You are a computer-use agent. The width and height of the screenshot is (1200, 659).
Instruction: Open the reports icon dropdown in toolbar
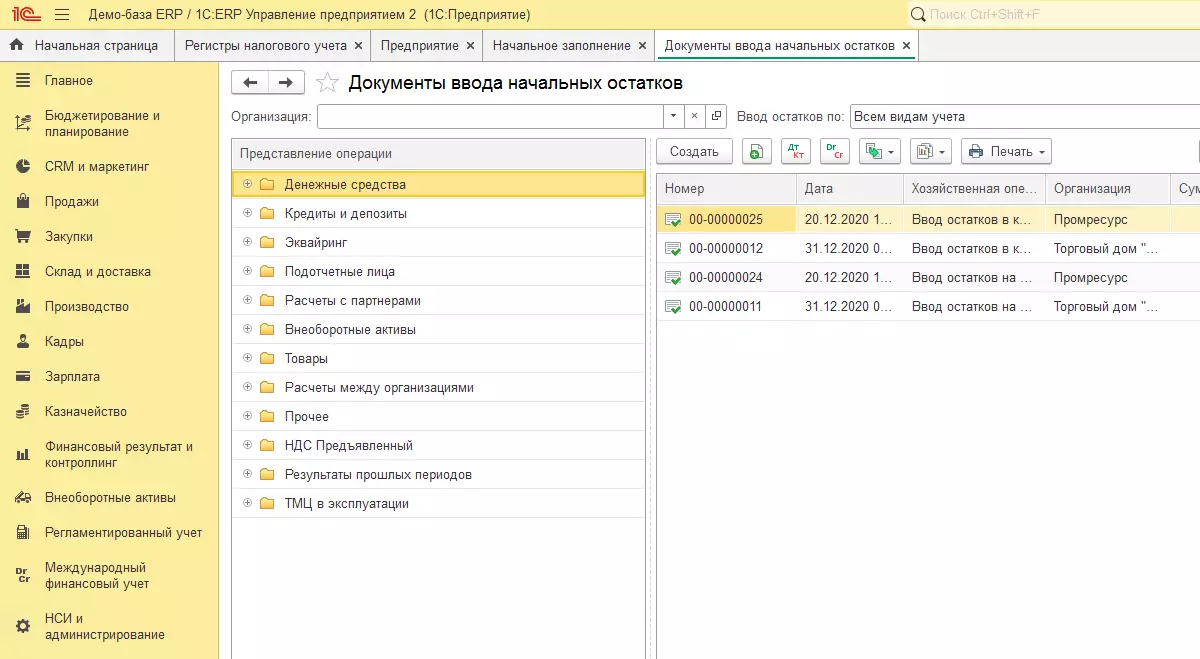click(x=931, y=152)
